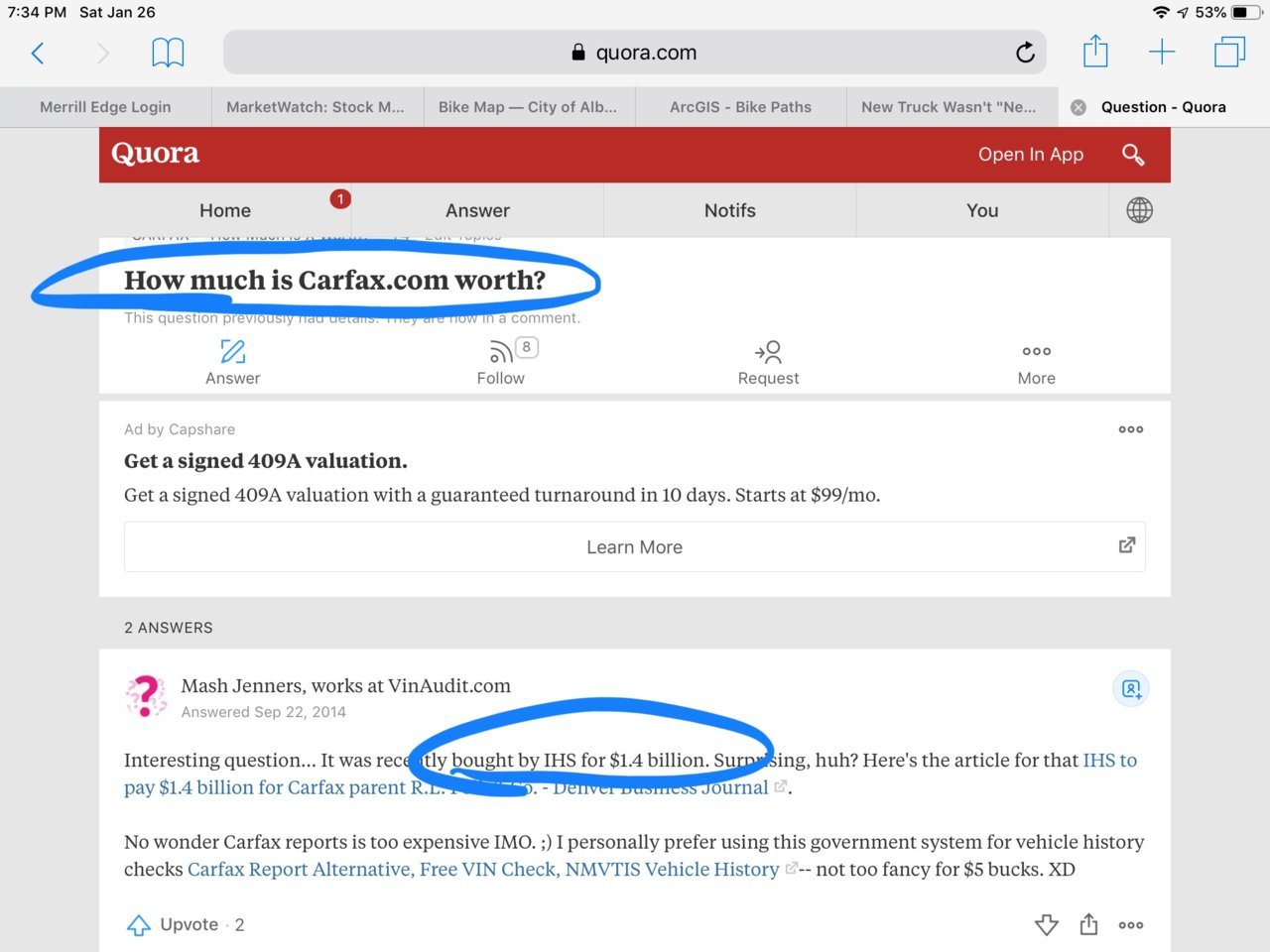
Task: Tap the quora.com address bar
Action: pyautogui.click(x=635, y=53)
